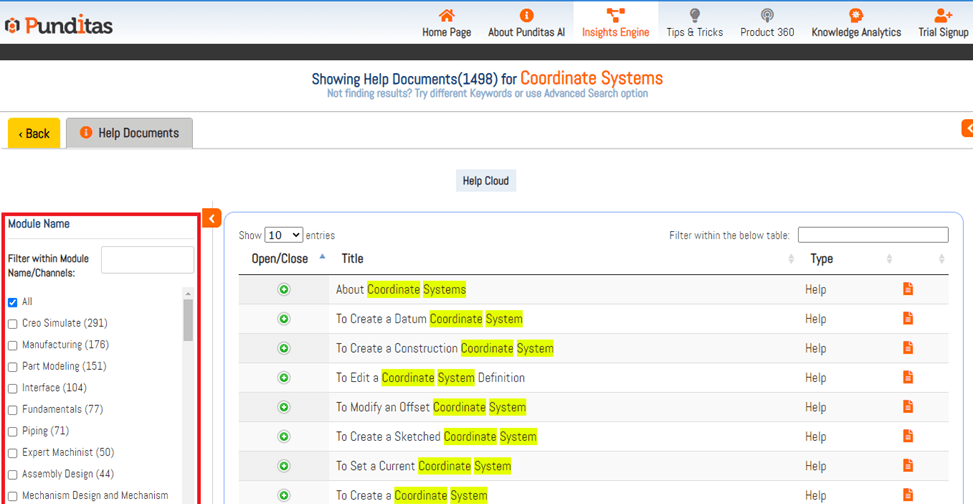The width and height of the screenshot is (973, 504).
Task: Click the Back button
Action: click(34, 133)
